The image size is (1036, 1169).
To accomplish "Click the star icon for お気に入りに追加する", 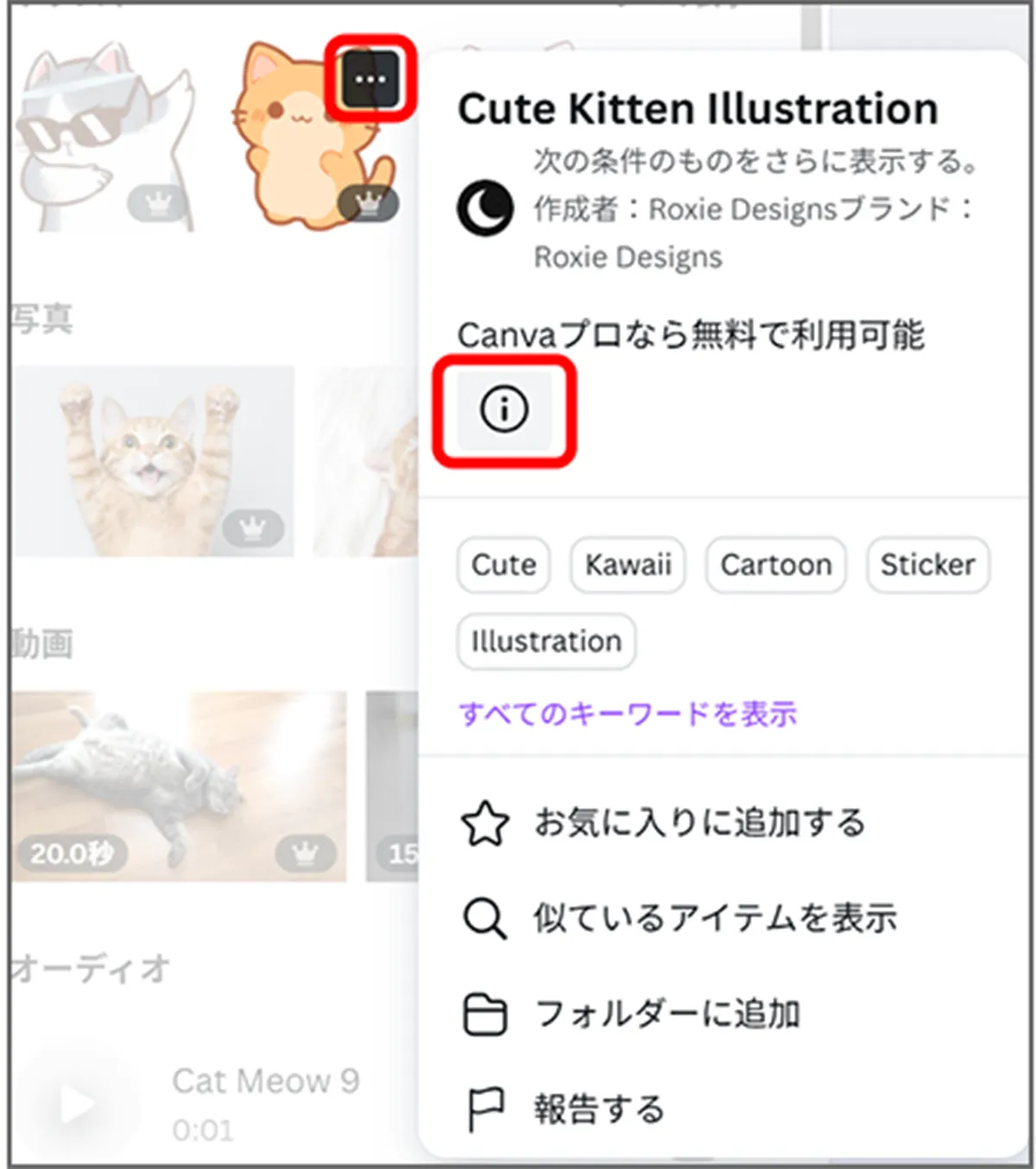I will [x=485, y=823].
